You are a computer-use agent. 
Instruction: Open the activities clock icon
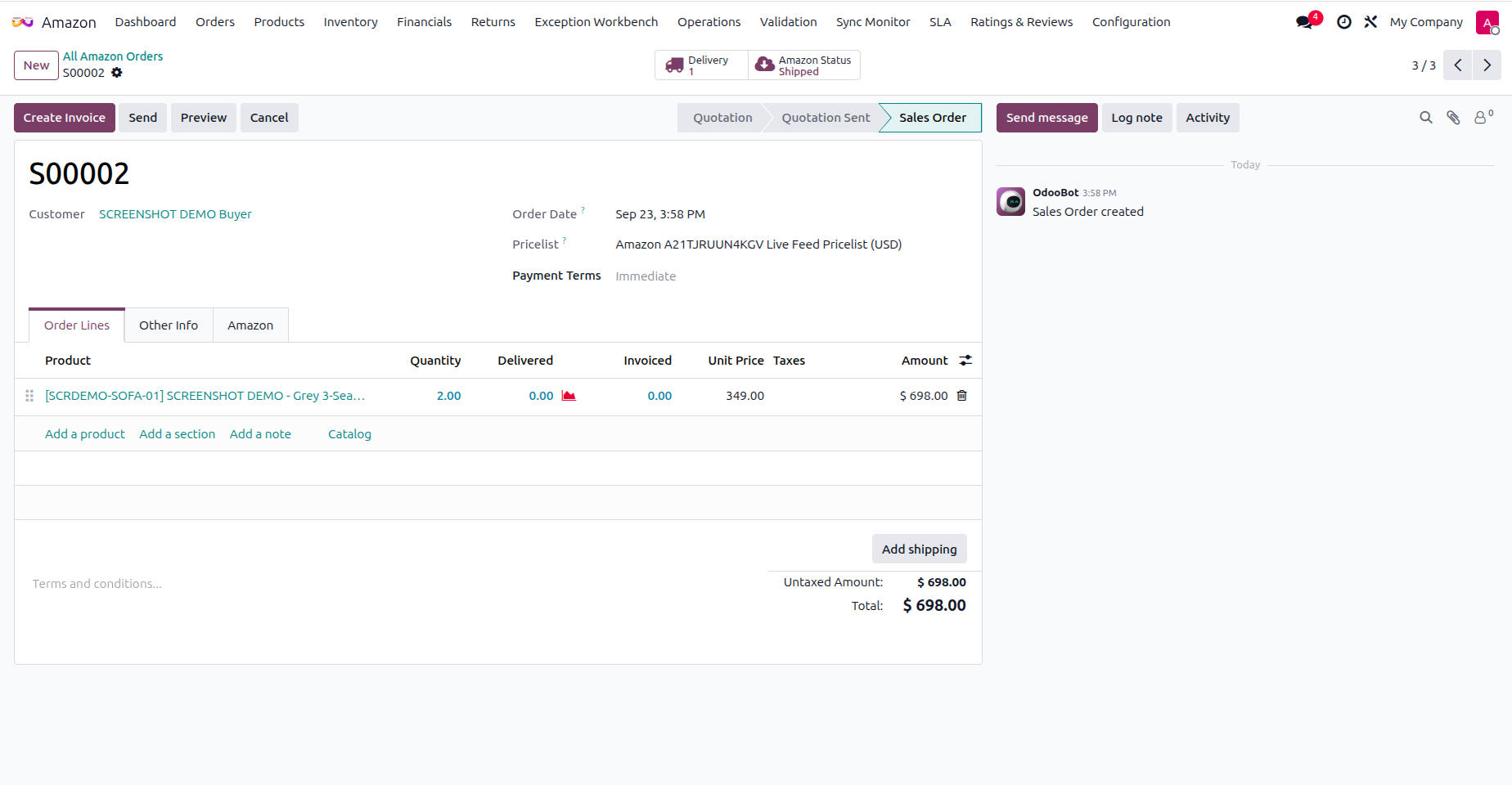(1343, 22)
